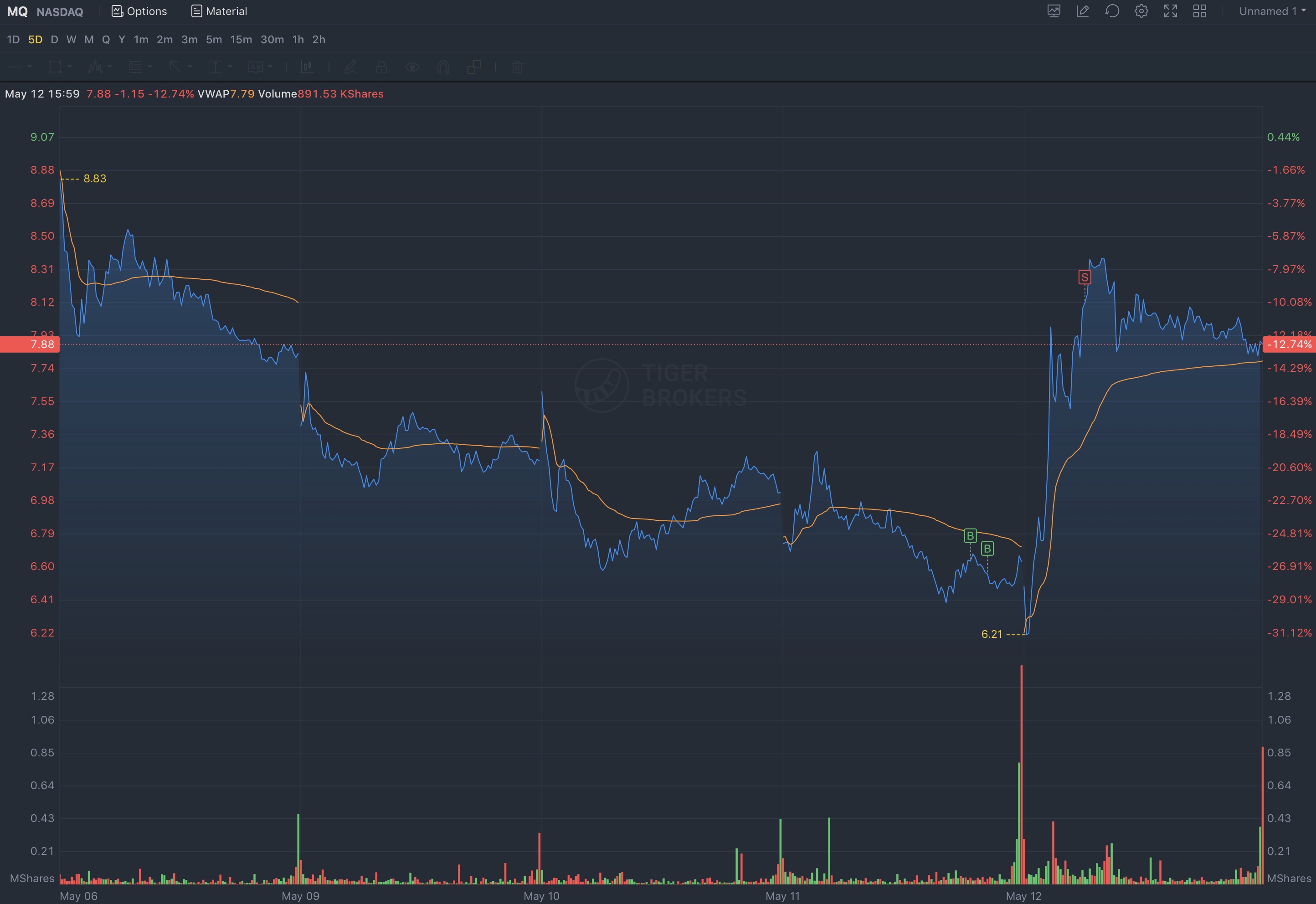Switch to the 1D timeframe tab

(13, 40)
